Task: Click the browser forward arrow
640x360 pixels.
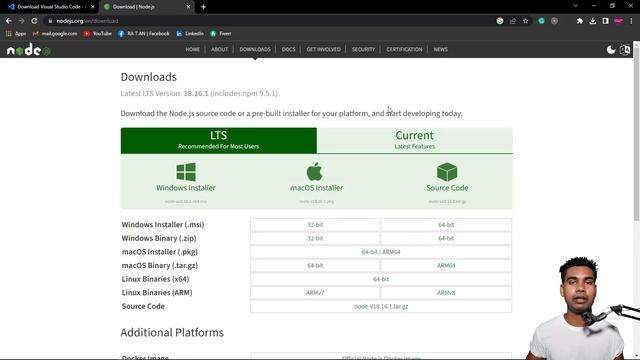Action: tap(21, 21)
